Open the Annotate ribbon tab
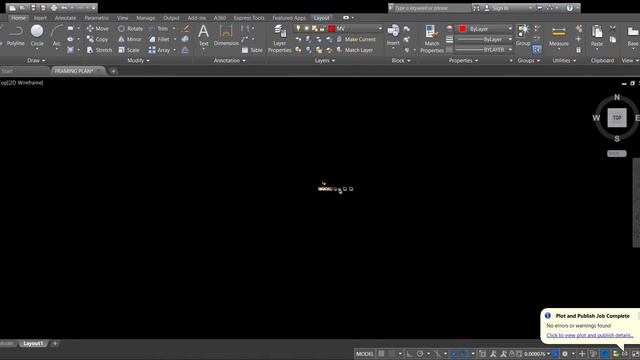Image resolution: width=640 pixels, height=360 pixels. tap(65, 18)
